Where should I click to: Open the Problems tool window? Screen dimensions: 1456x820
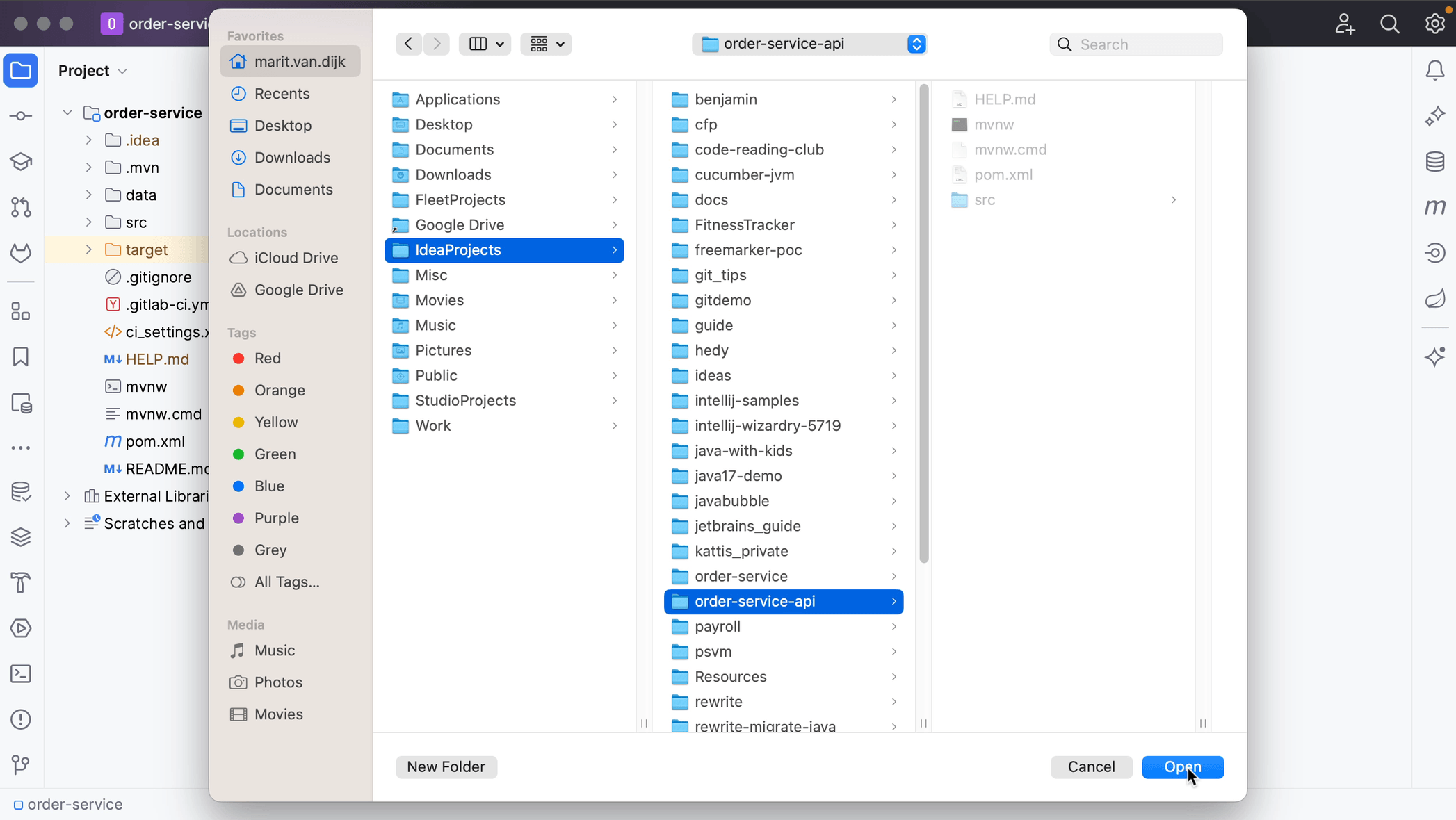[x=20, y=719]
